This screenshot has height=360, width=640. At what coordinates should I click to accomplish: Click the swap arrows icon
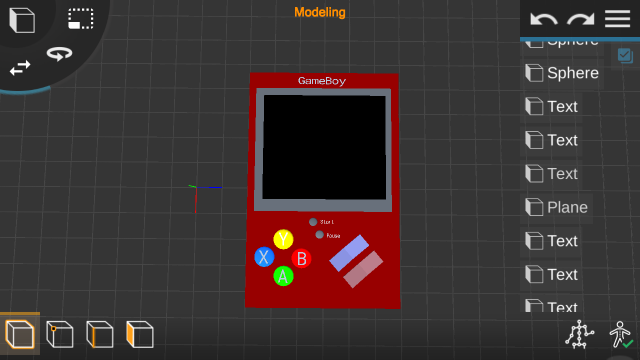20,68
